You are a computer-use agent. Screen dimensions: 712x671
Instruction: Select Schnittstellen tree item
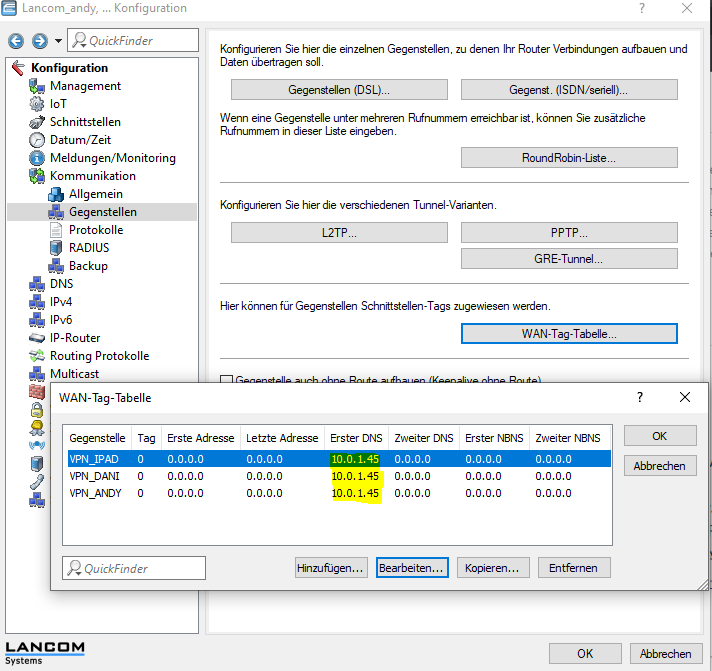pyautogui.click(x=85, y=122)
